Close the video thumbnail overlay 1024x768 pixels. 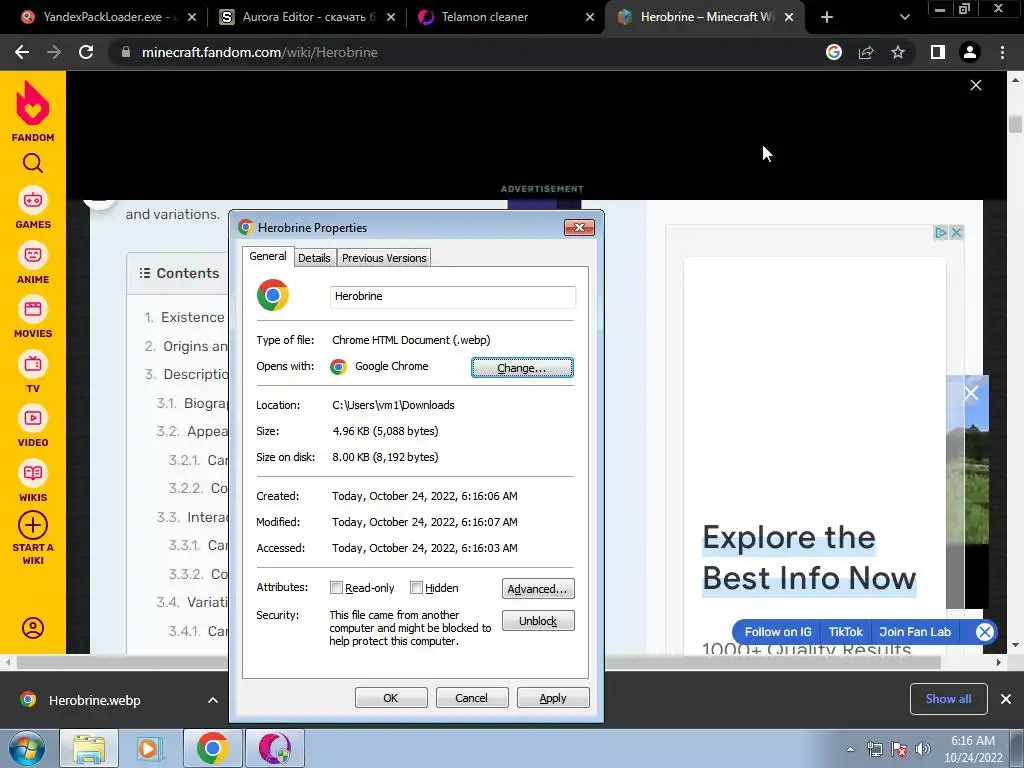pyautogui.click(x=971, y=393)
